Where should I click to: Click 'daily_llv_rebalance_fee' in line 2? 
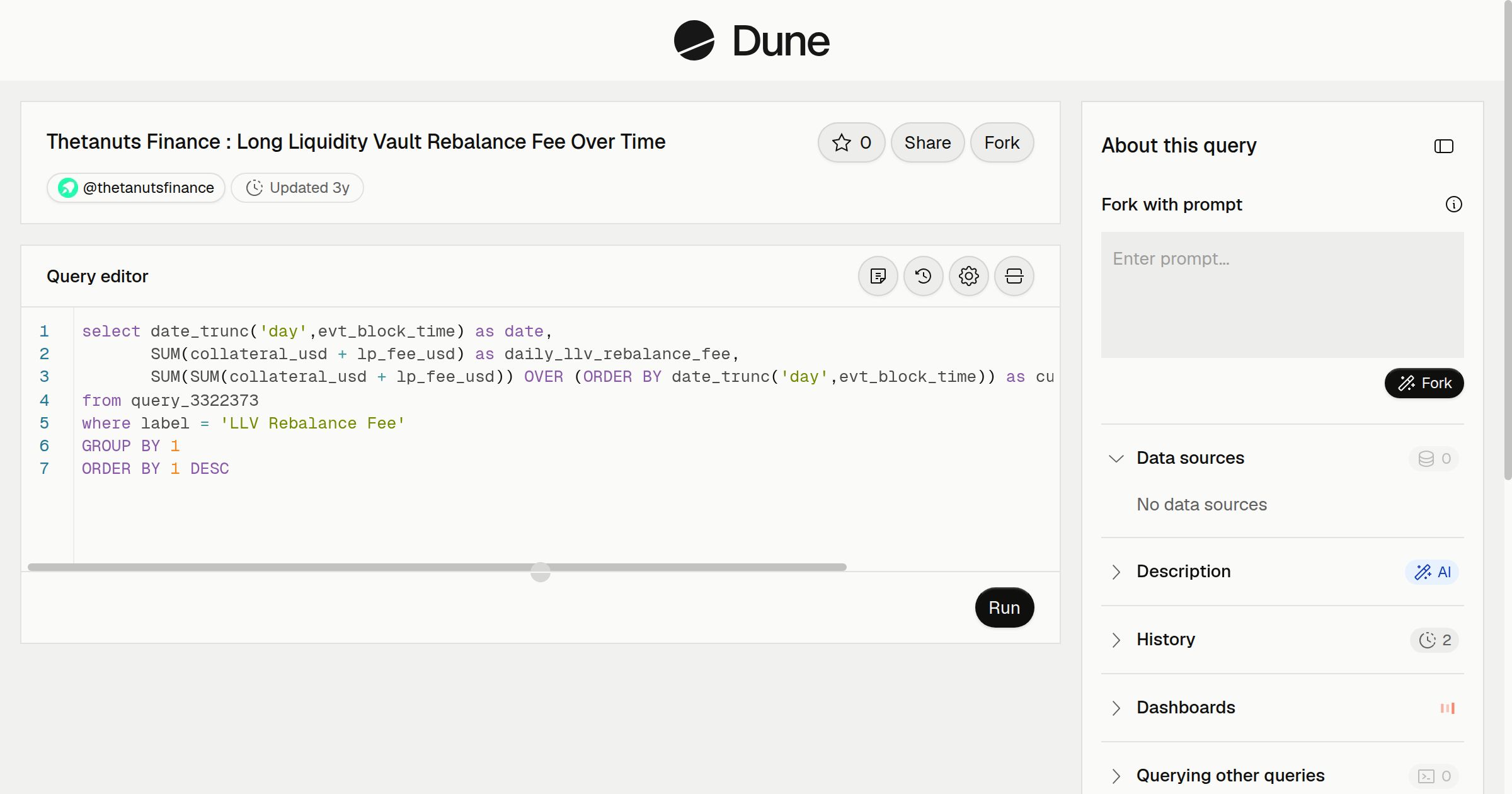(617, 354)
